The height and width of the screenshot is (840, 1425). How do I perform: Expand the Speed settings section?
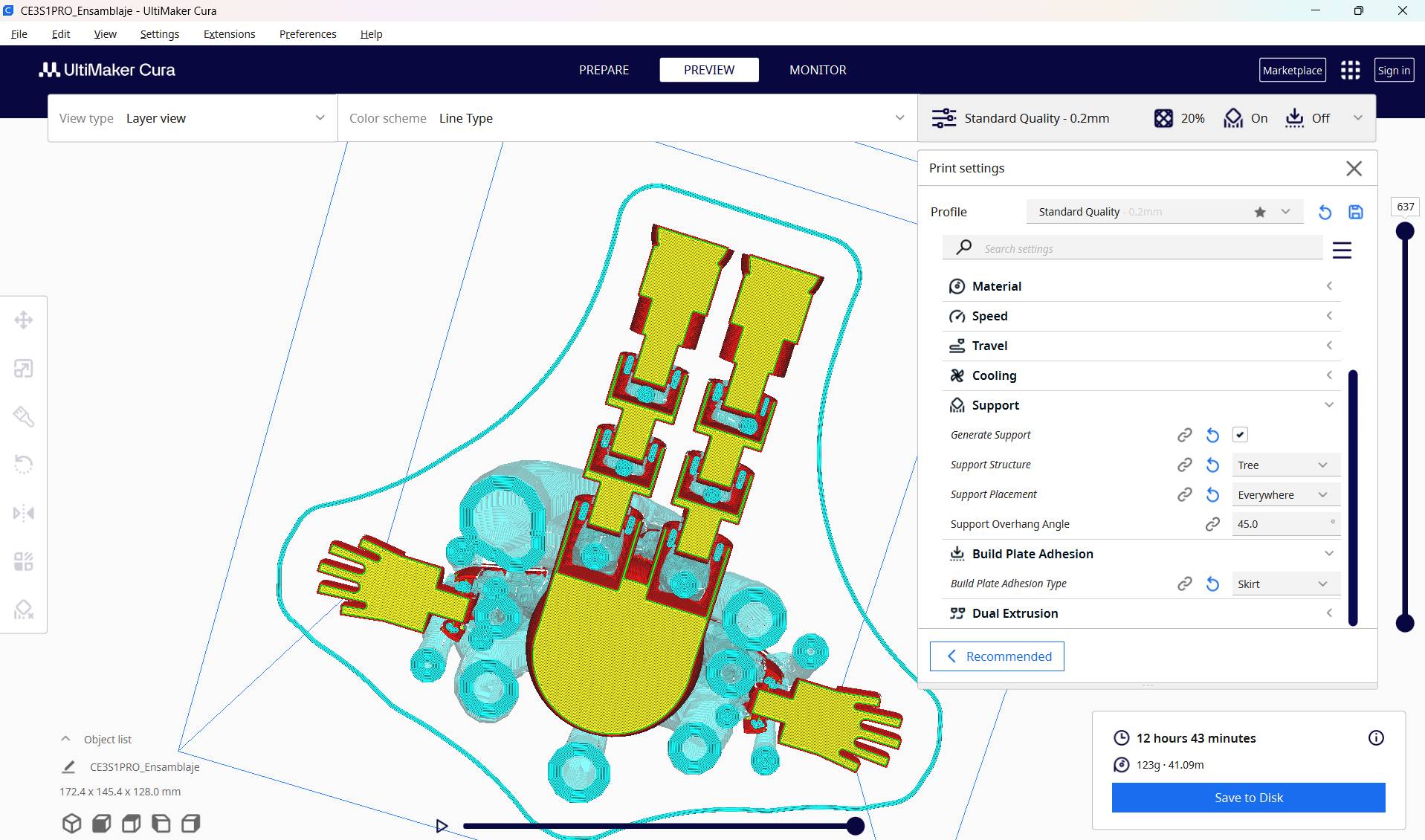[1141, 316]
